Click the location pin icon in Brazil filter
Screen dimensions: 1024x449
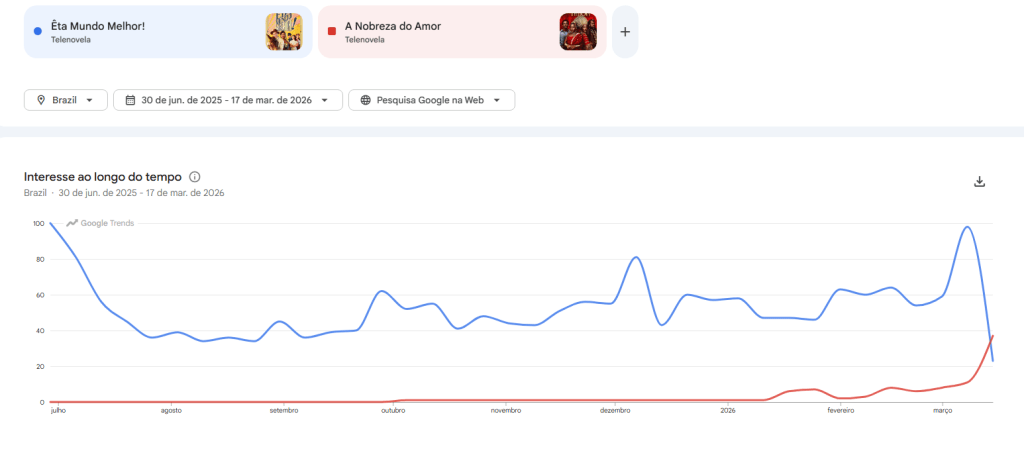coord(41,100)
